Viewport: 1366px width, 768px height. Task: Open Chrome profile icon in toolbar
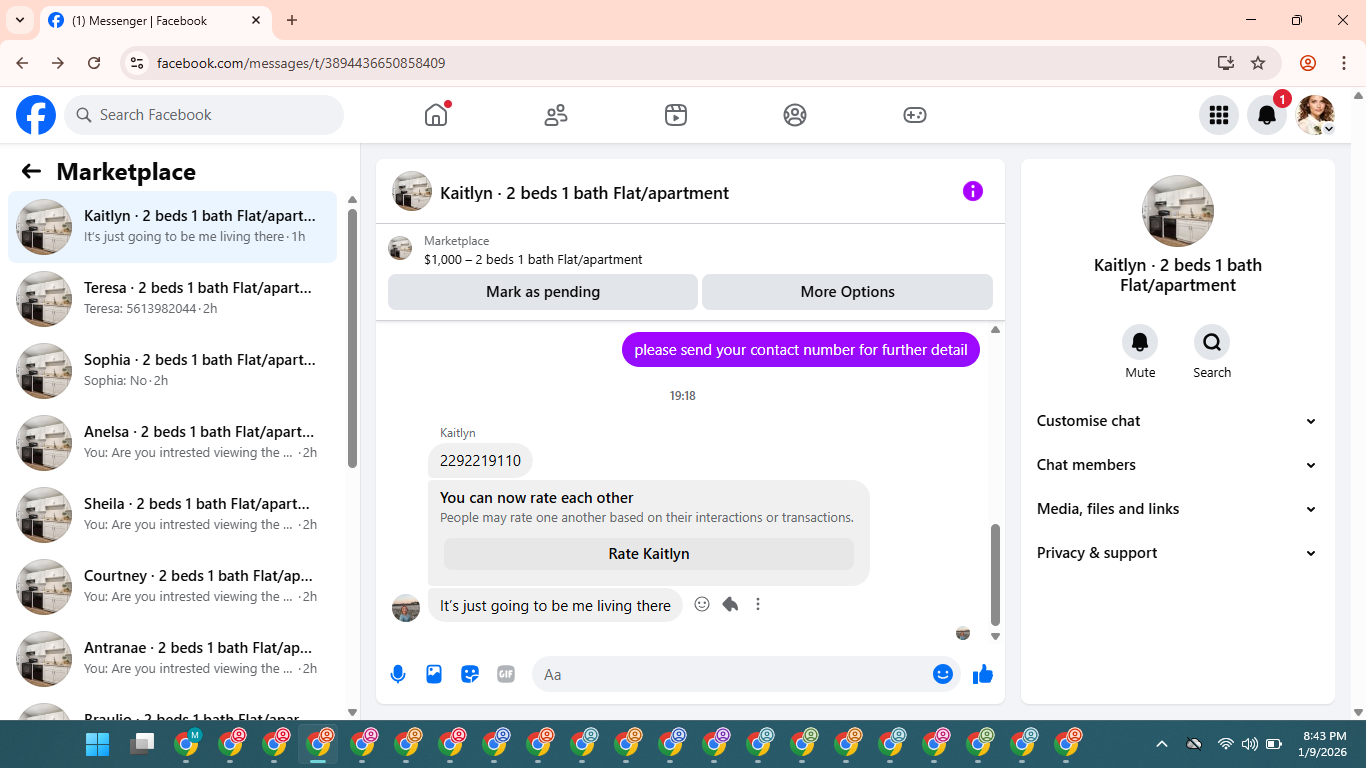[x=1308, y=63]
